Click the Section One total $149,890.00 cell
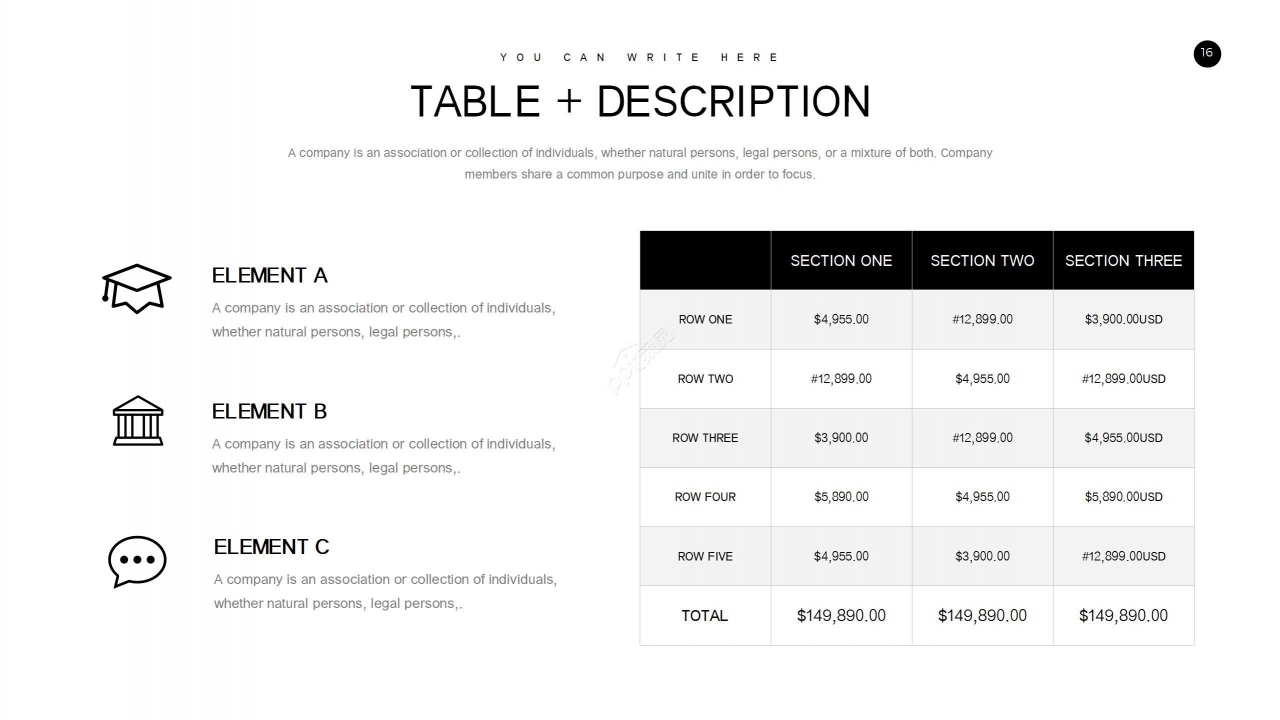This screenshot has width=1280, height=720. 841,616
